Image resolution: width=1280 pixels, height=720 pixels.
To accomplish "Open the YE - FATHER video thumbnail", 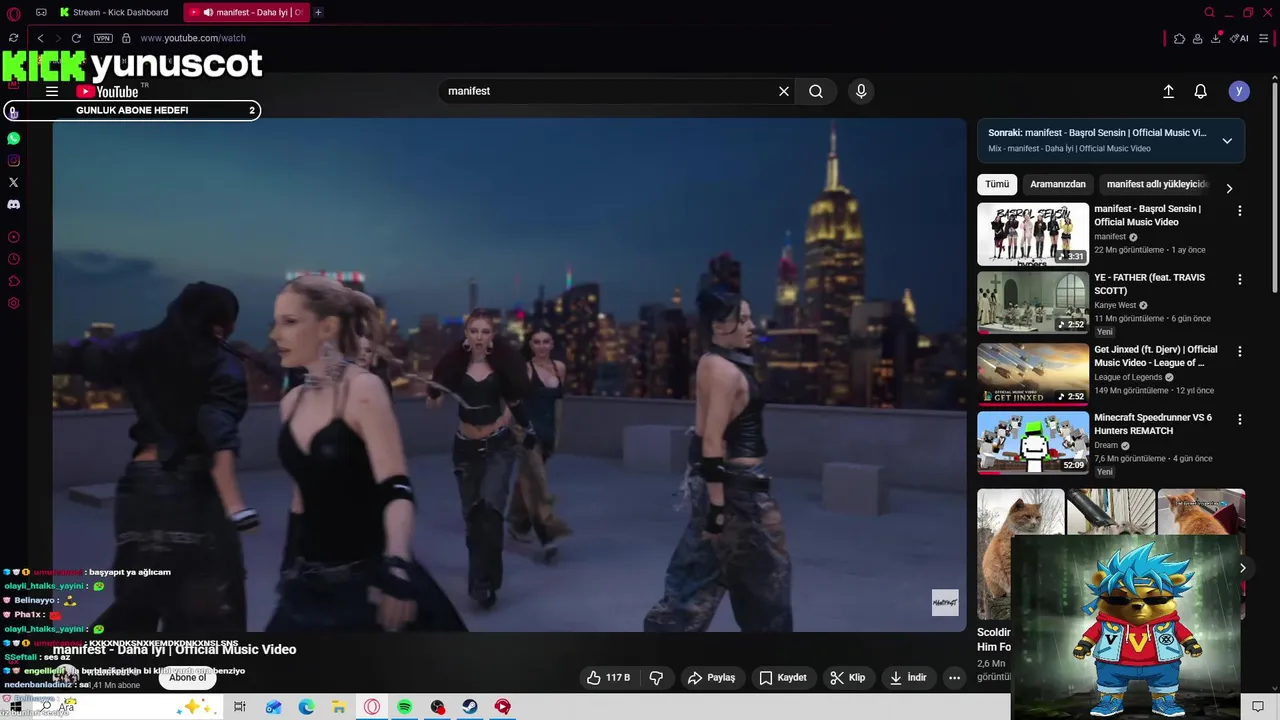I will pos(1033,303).
